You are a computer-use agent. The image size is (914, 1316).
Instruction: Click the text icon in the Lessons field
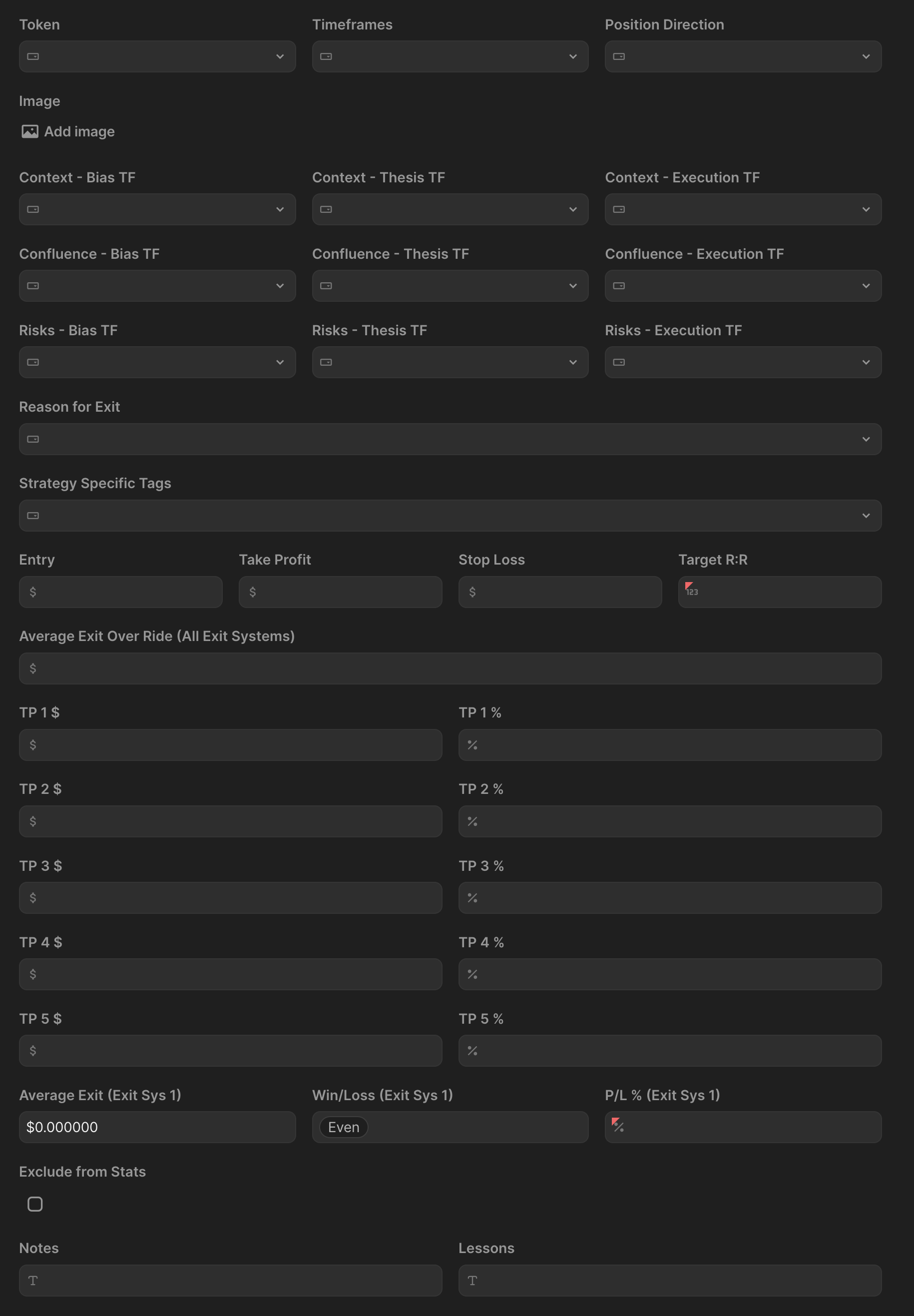(472, 1280)
